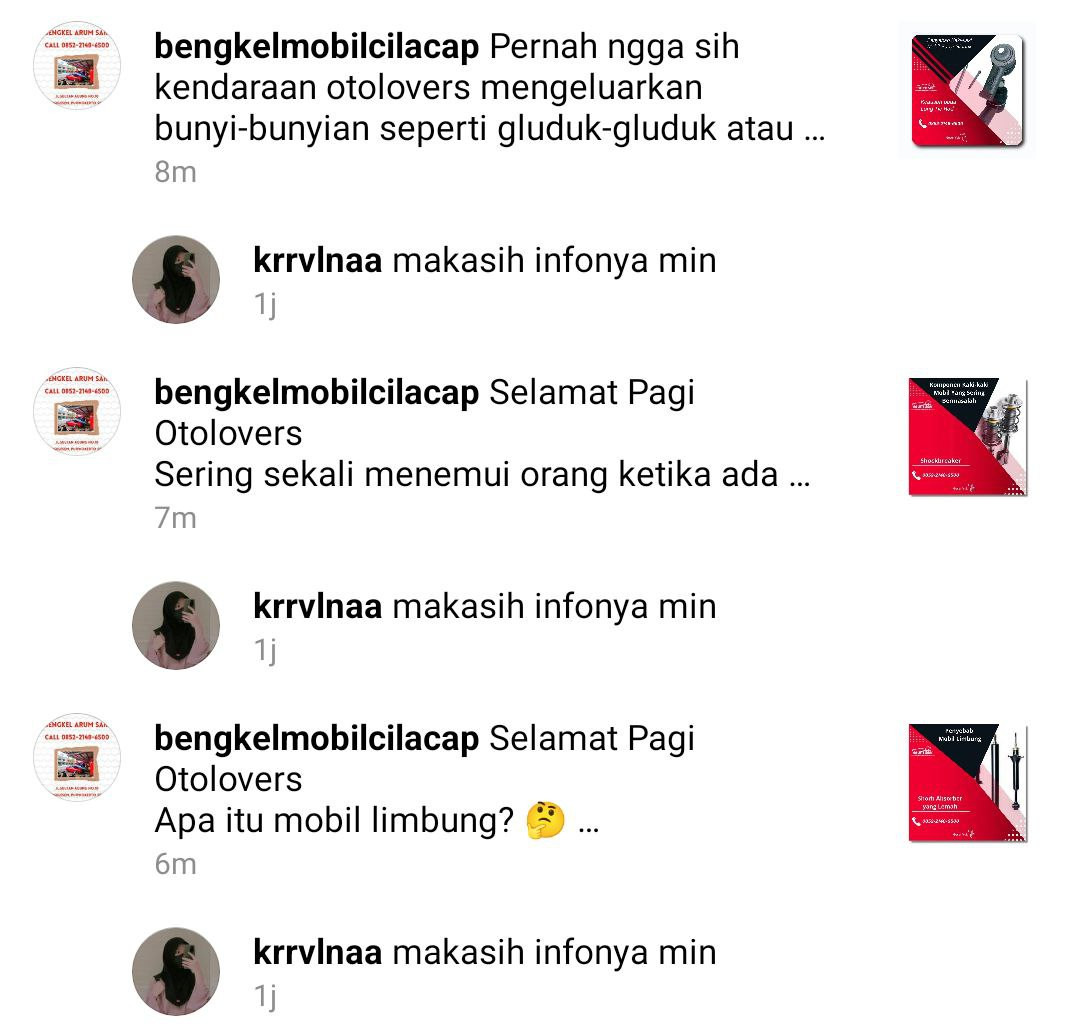The image size is (1078, 1036).
Task: Open krrvlnaa avatar on first comment
Action: (x=176, y=279)
